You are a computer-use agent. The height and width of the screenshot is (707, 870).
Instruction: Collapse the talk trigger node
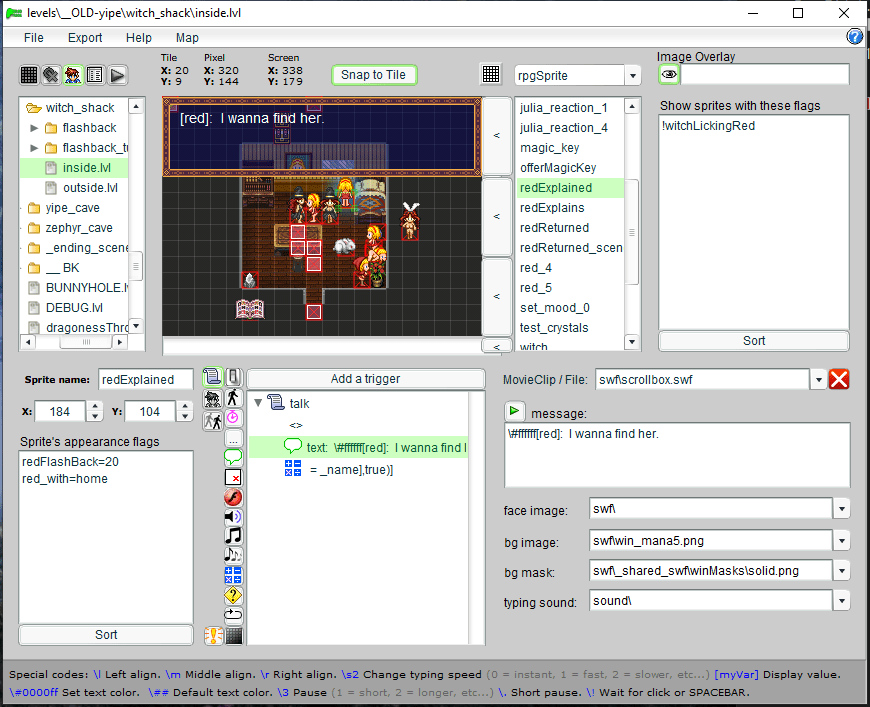tap(259, 403)
